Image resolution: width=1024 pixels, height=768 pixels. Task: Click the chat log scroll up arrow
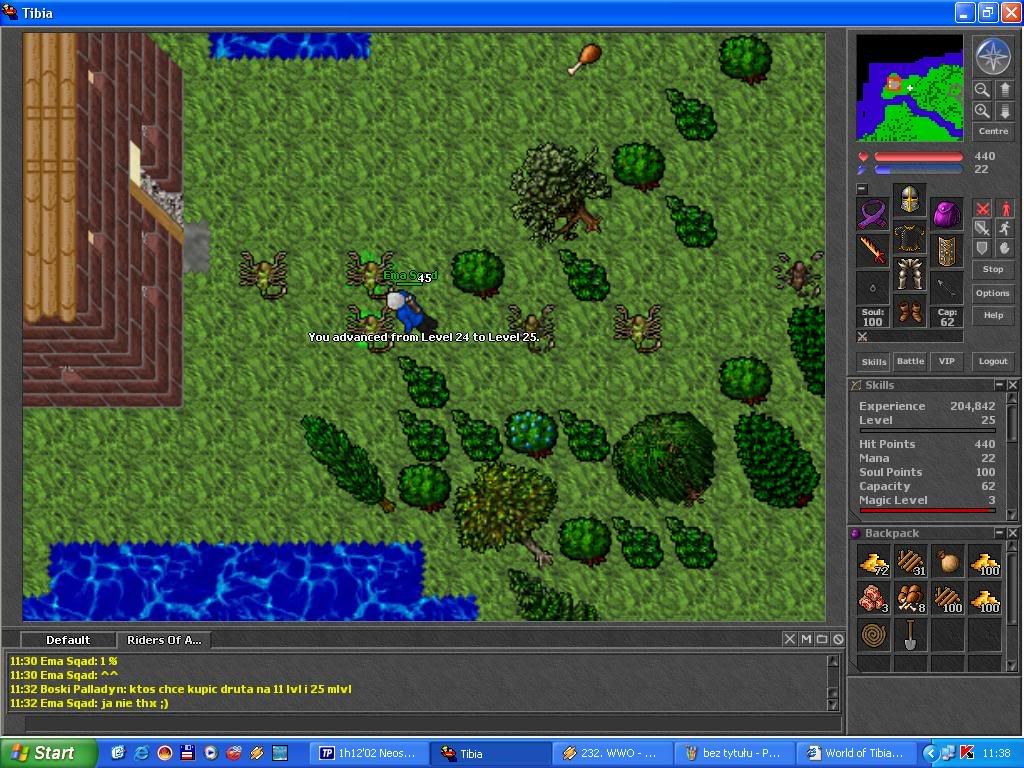point(833,661)
